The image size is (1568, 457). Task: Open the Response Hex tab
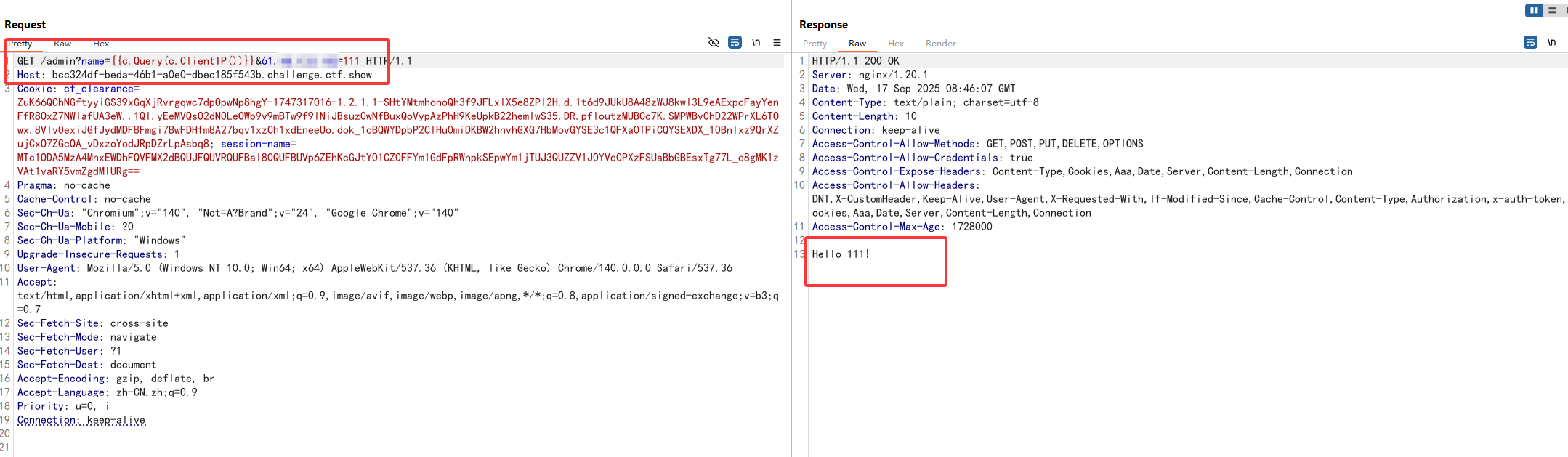coord(896,44)
